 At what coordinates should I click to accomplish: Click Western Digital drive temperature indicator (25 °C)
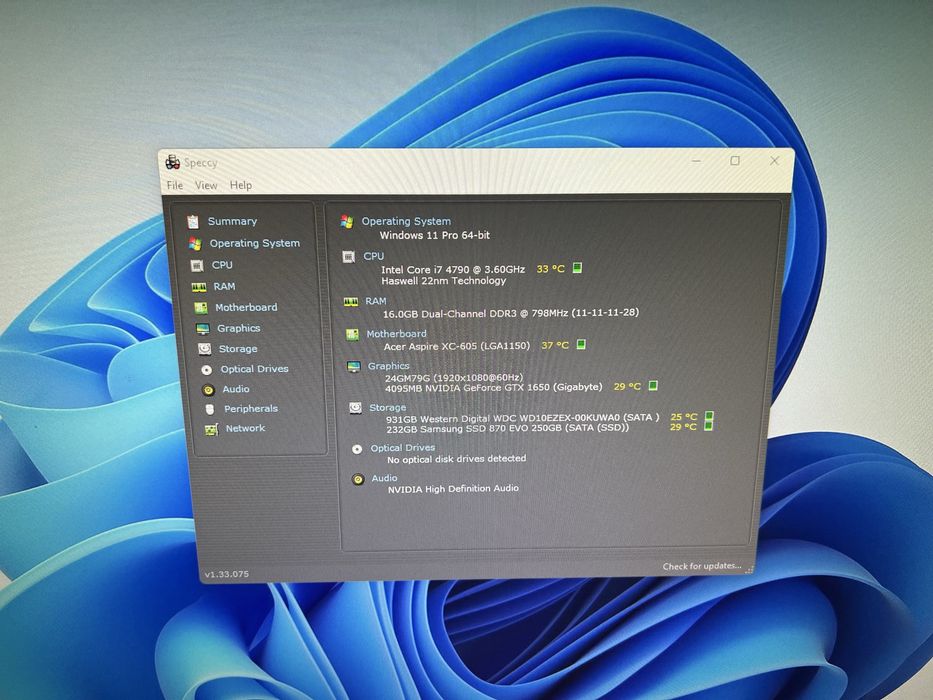click(x=709, y=416)
